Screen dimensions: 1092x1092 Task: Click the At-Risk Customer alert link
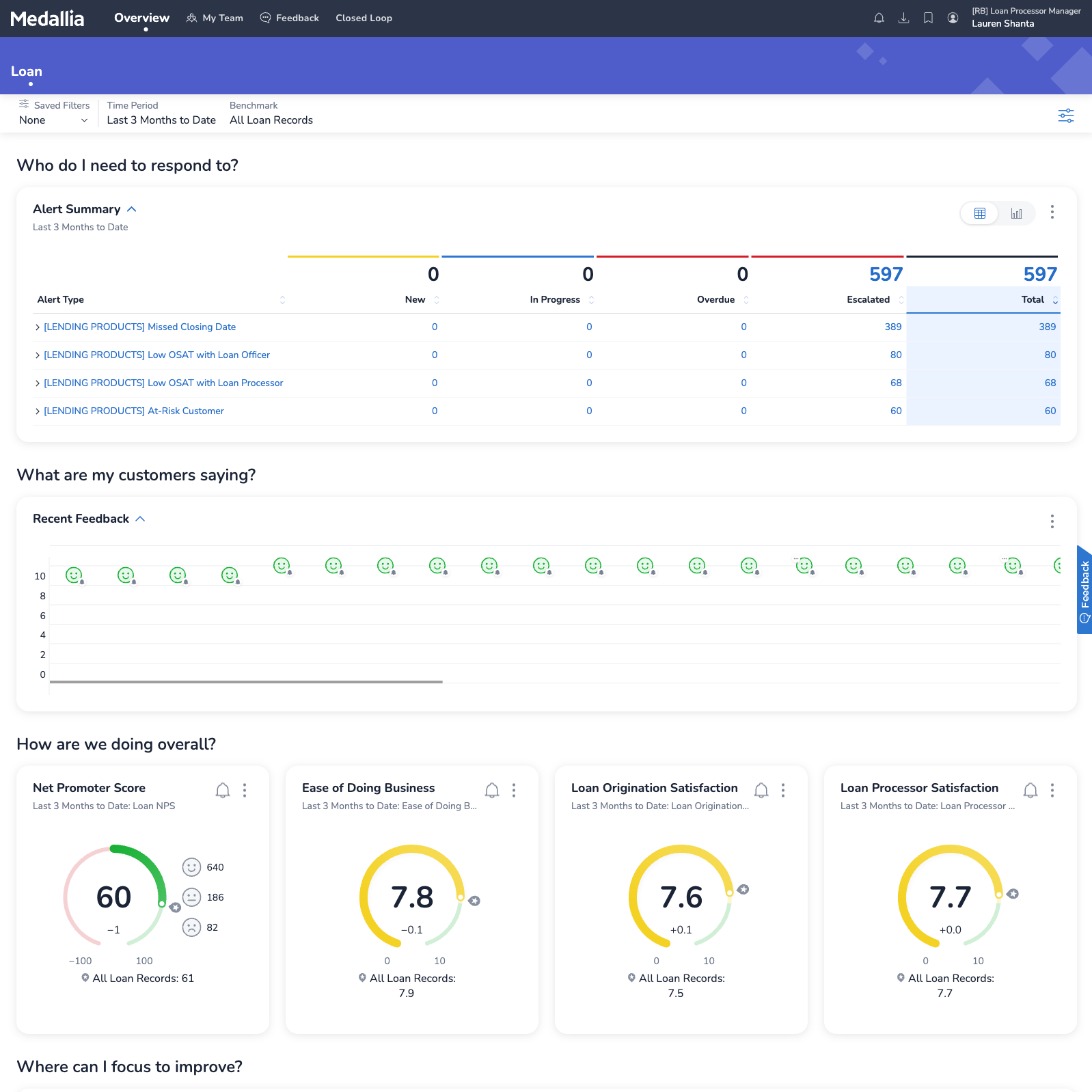[x=133, y=411]
